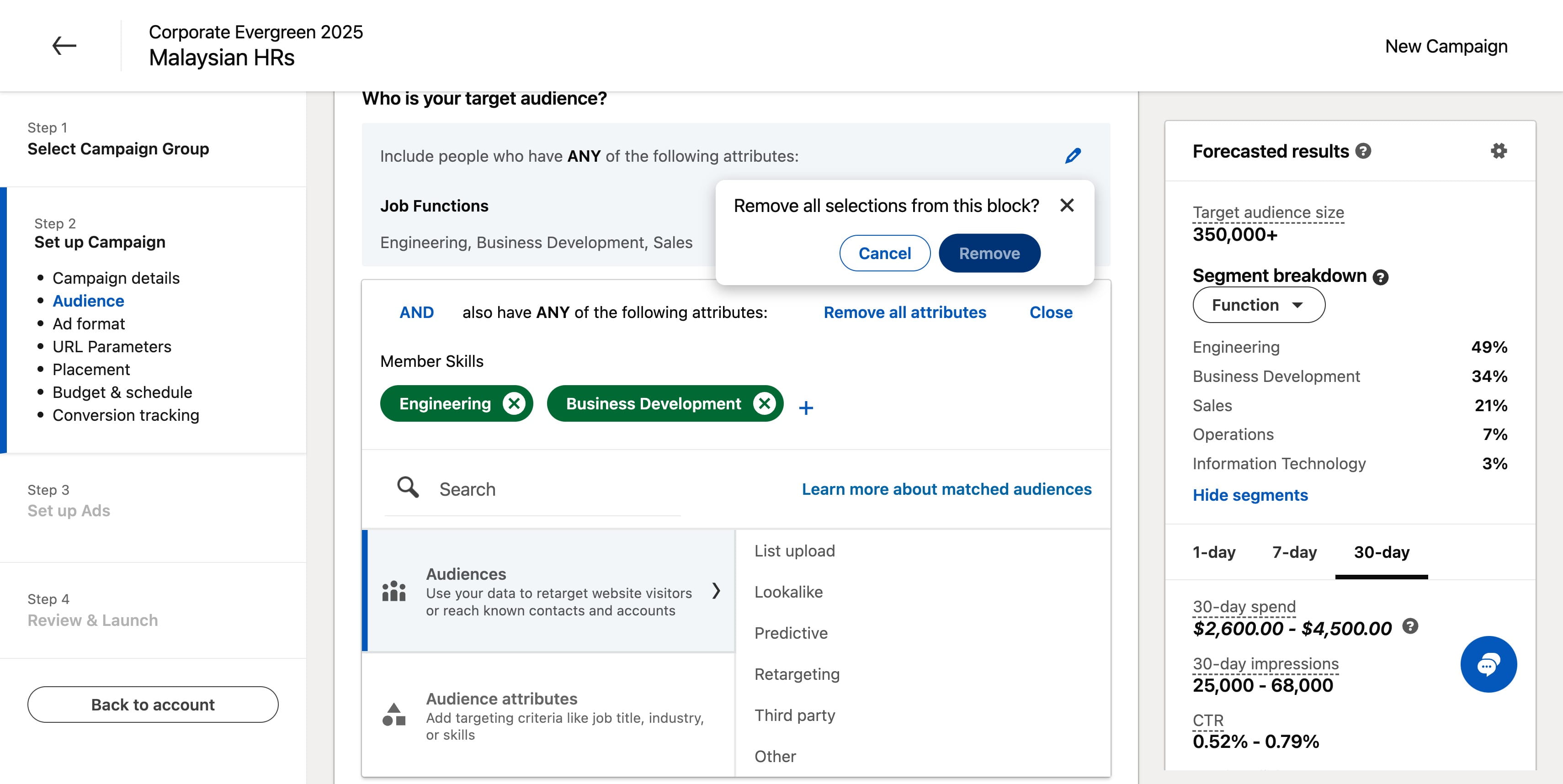This screenshot has width=1563, height=784.
Task: Expand Audiences chevron arrow
Action: (x=716, y=591)
